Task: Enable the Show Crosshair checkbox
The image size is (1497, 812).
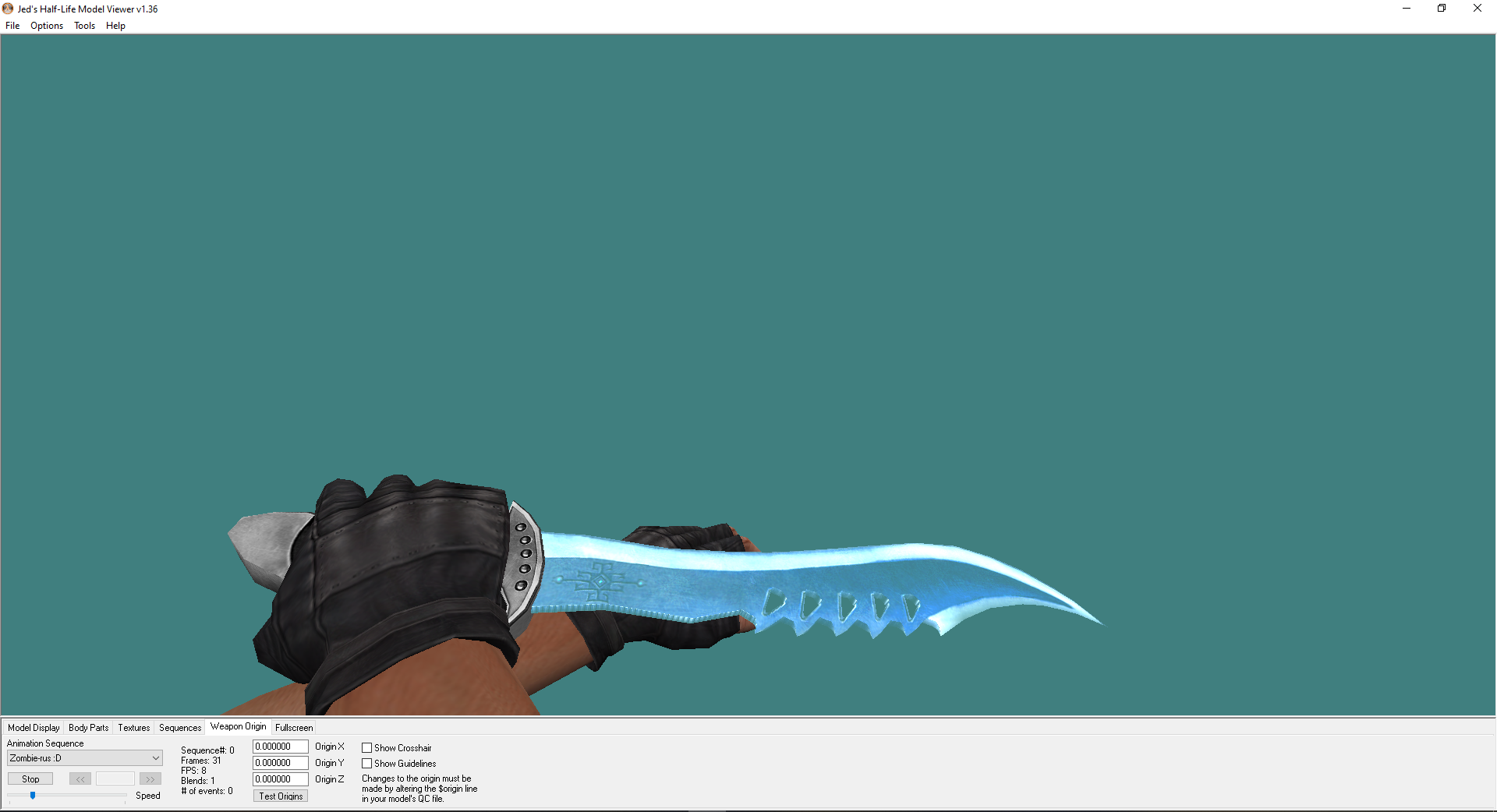Action: 366,748
